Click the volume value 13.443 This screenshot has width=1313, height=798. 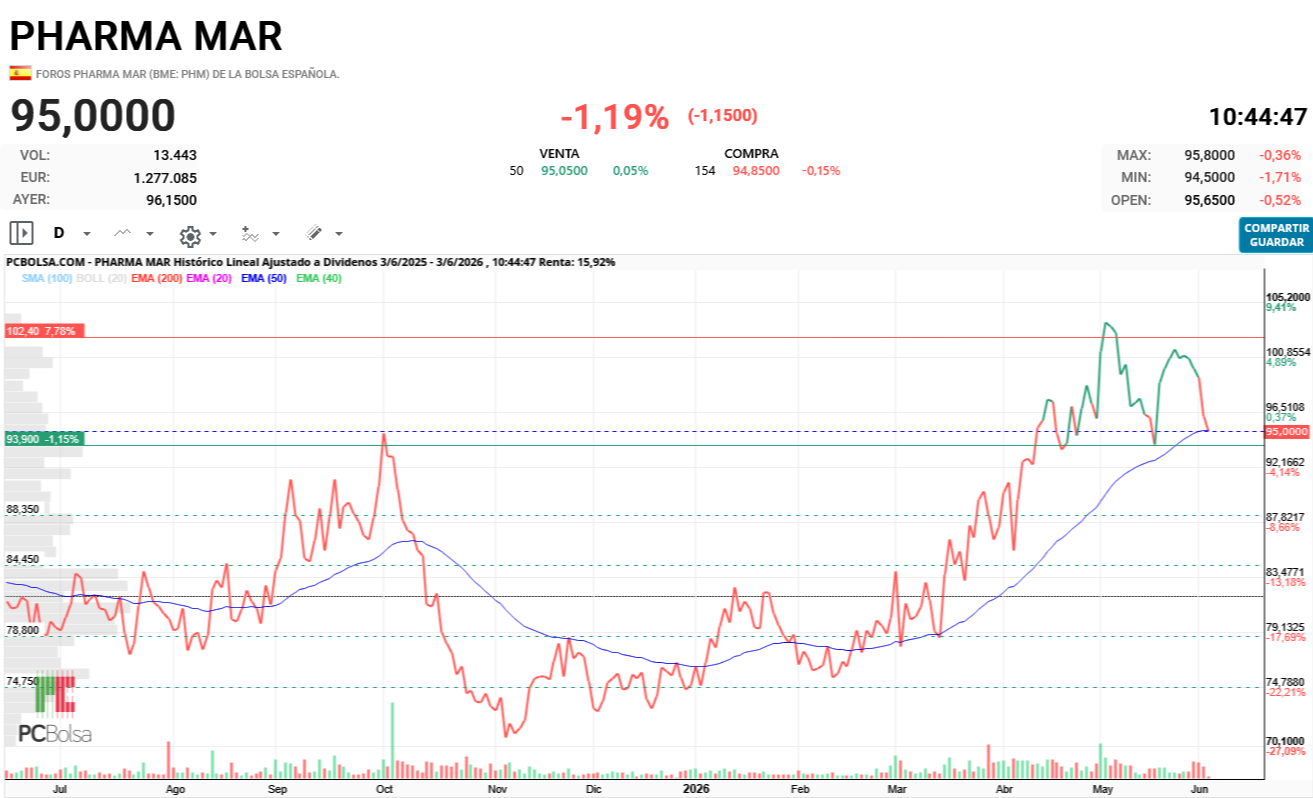(x=175, y=155)
